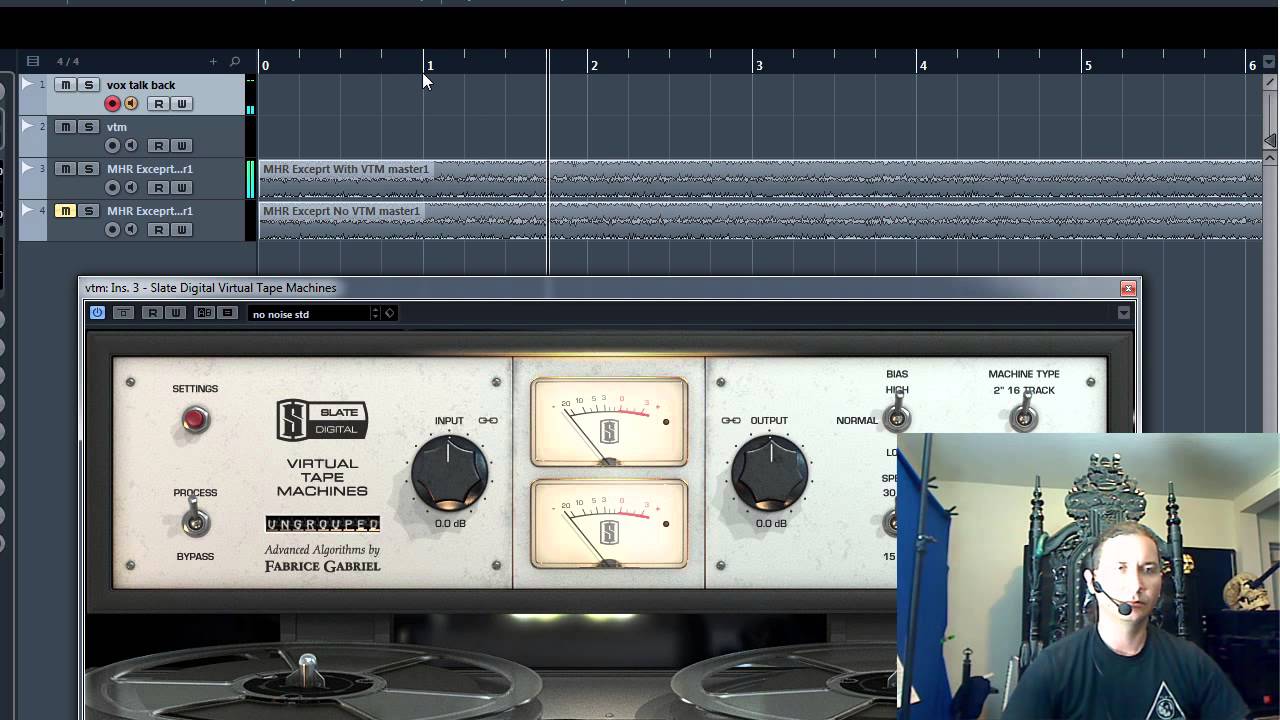This screenshot has height=720, width=1280.
Task: Toggle read automation on track 4
Action: [158, 230]
